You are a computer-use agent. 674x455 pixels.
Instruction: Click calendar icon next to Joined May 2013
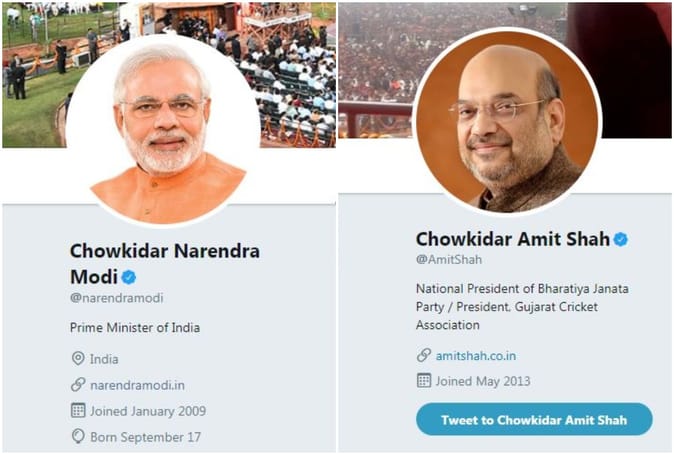(x=424, y=380)
